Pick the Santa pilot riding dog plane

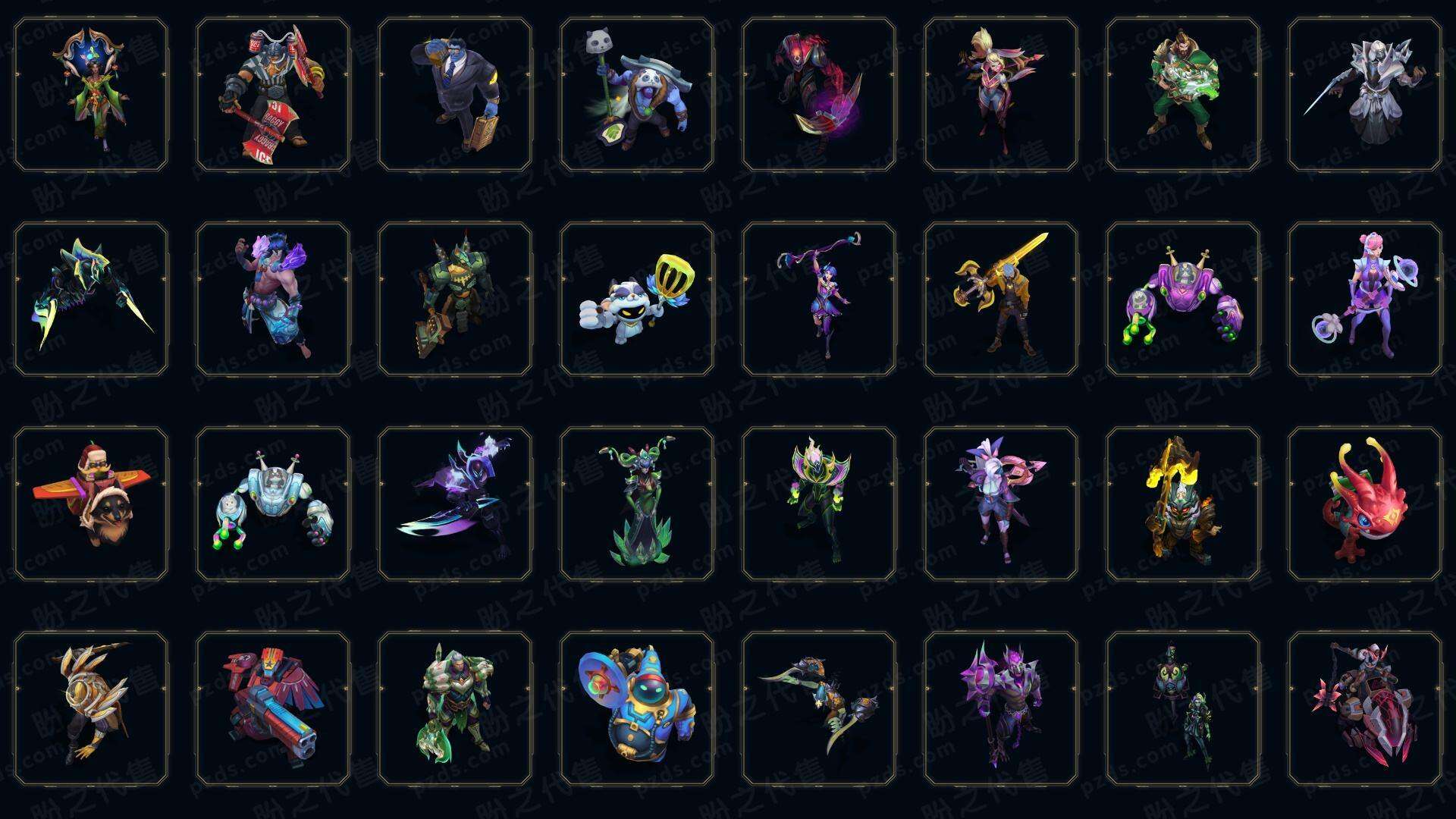(91, 504)
